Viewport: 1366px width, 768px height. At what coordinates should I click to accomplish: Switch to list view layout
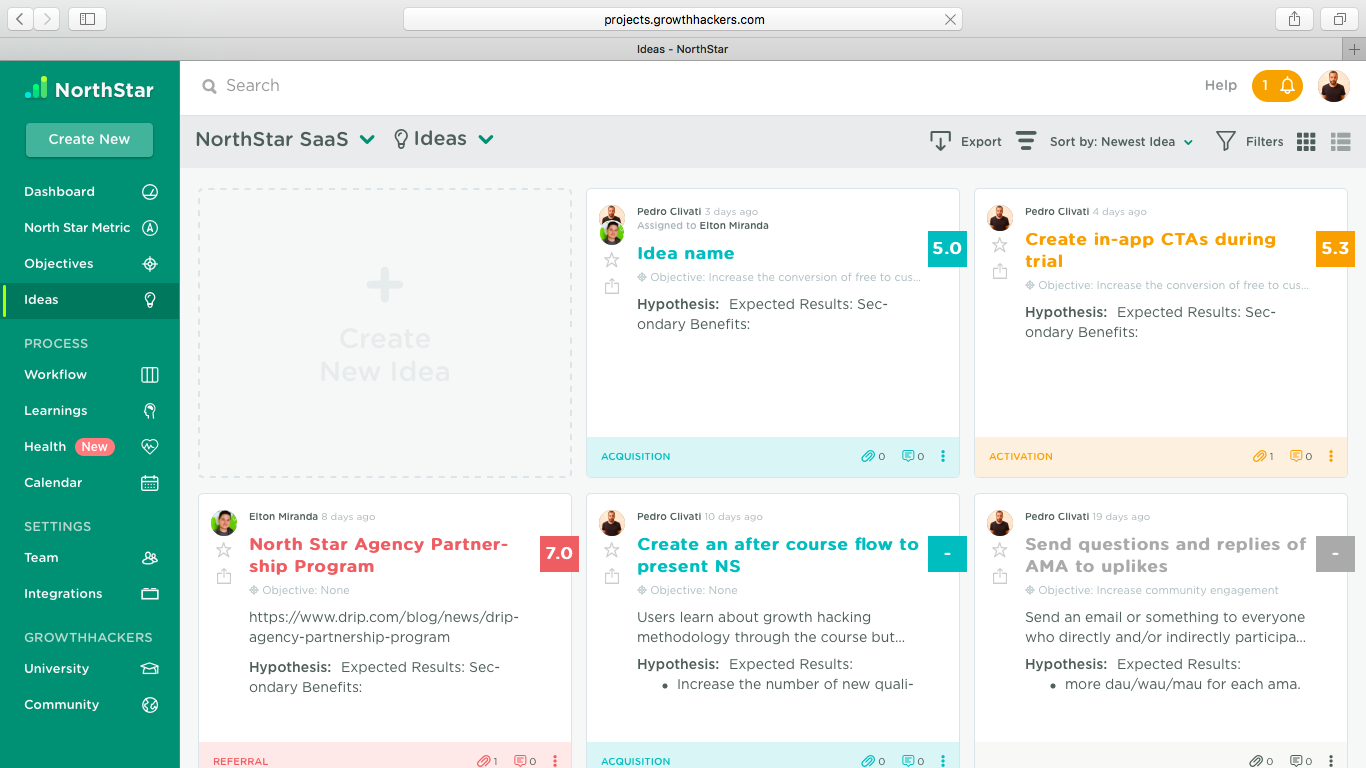(1340, 142)
